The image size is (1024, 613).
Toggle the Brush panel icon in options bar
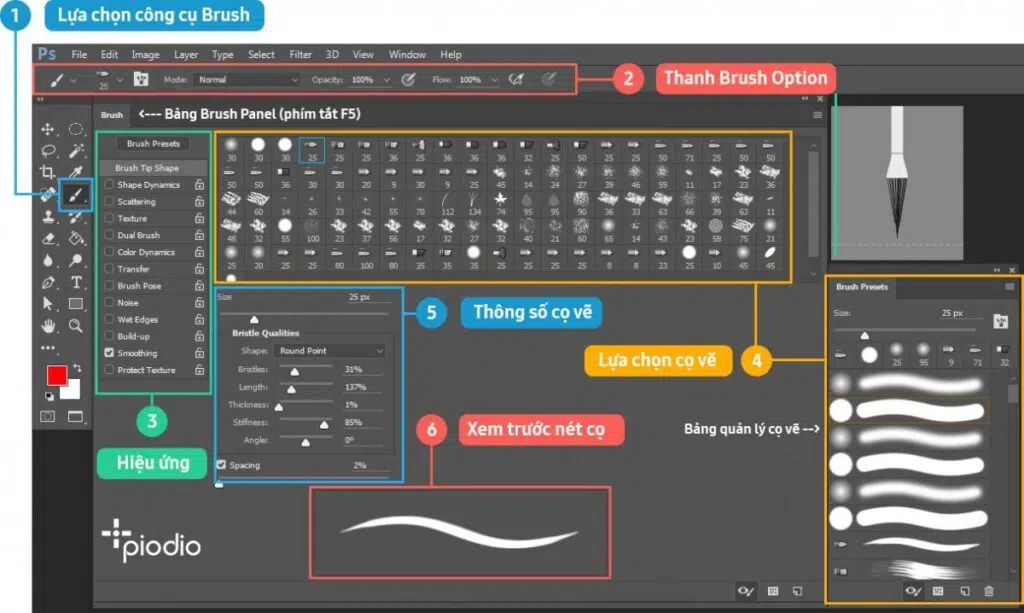[x=141, y=79]
